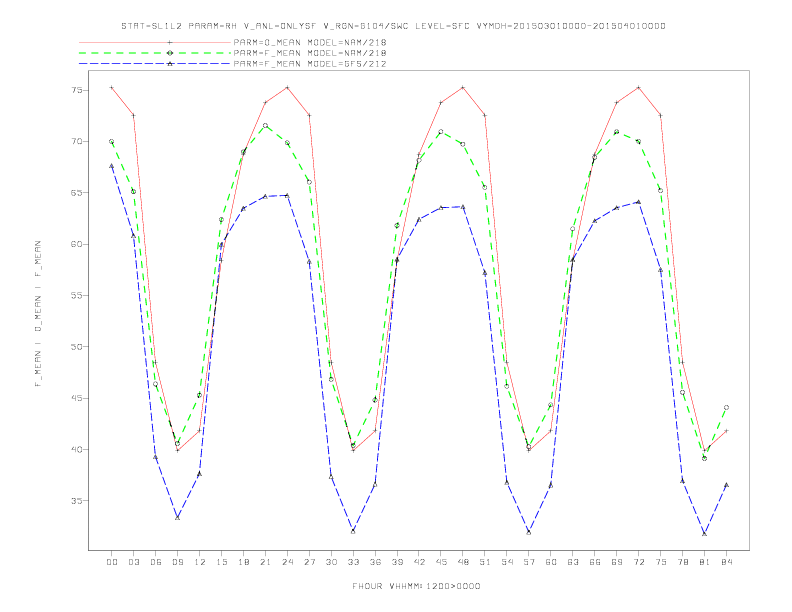Click the x-axis tick label 18
This screenshot has width=792, height=612.
243,562
